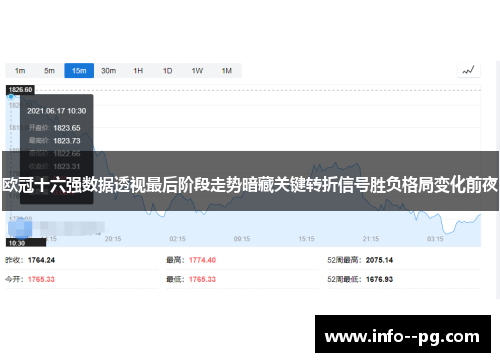Open the chart type line icon

(468, 70)
